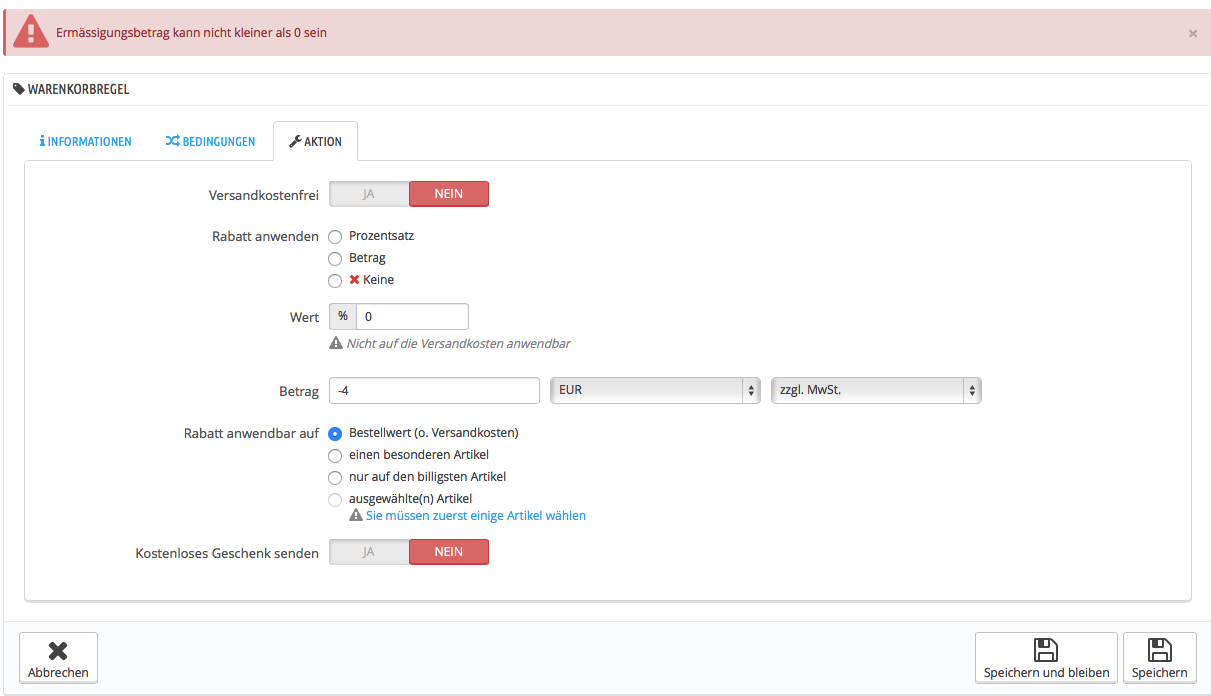Screen dimensions: 1211x696
Task: Click the Warenkorbregel tag icon
Action: (19, 89)
